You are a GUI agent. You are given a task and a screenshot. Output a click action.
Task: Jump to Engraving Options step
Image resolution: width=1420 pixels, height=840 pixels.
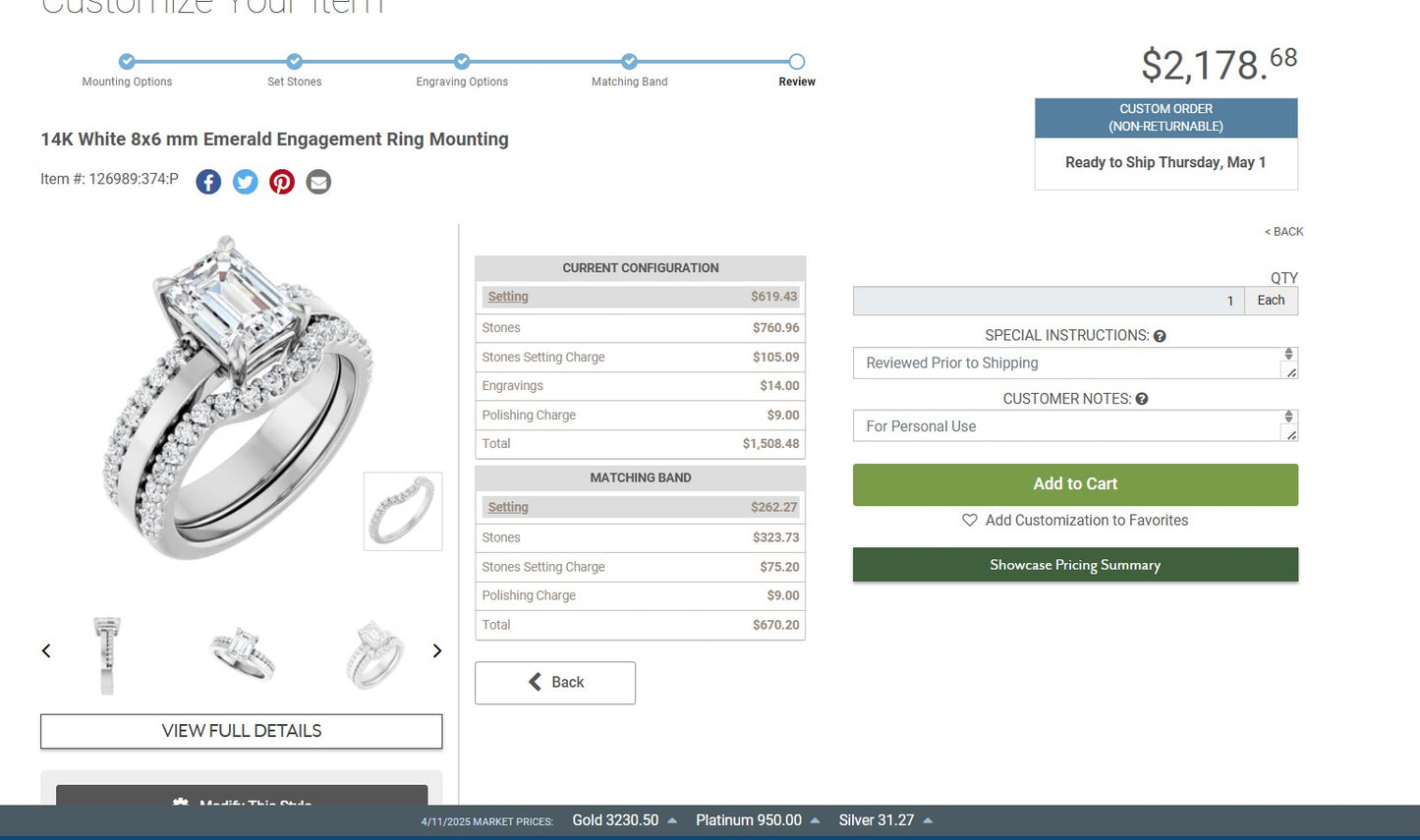pos(462,62)
